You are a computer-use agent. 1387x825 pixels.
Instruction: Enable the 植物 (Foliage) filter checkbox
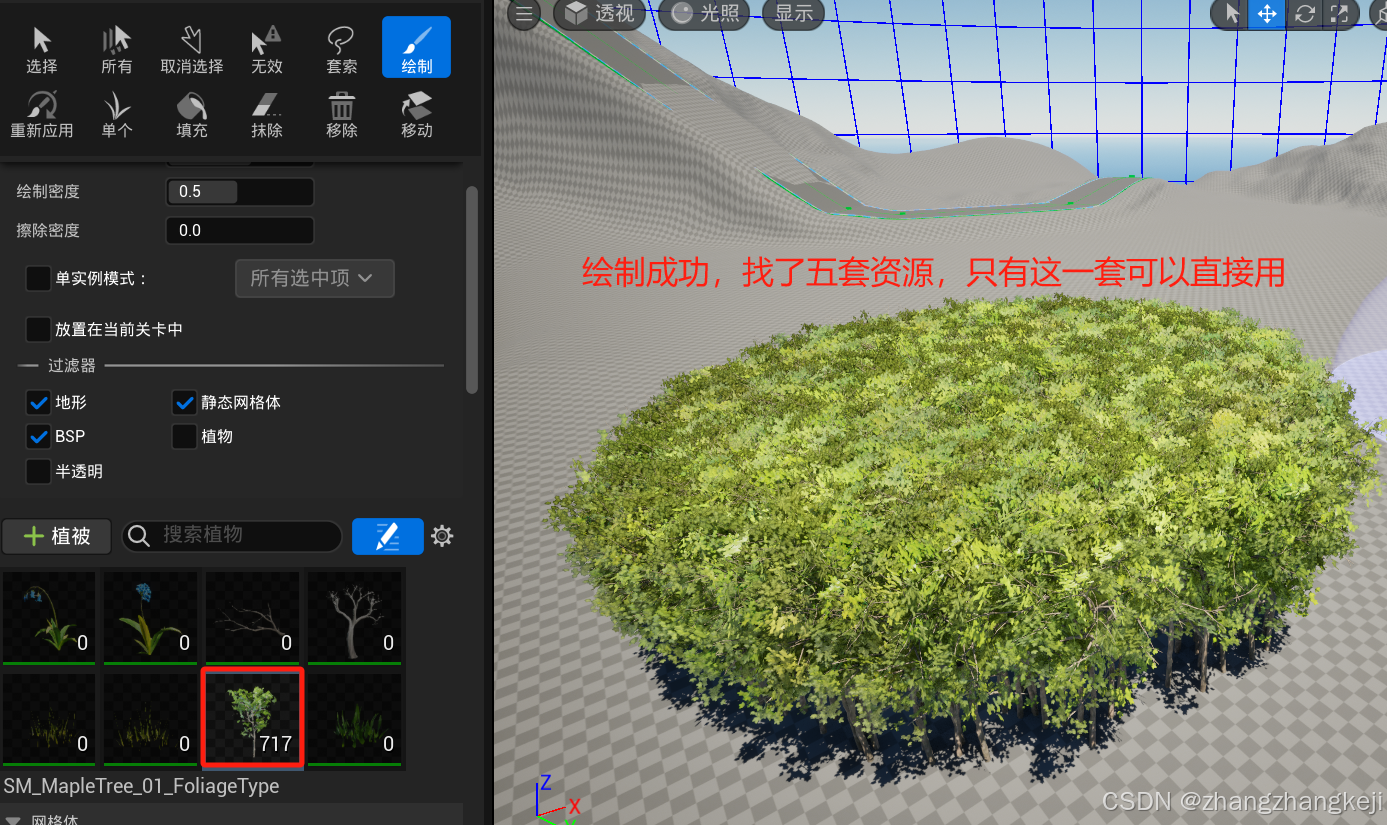[x=185, y=436]
